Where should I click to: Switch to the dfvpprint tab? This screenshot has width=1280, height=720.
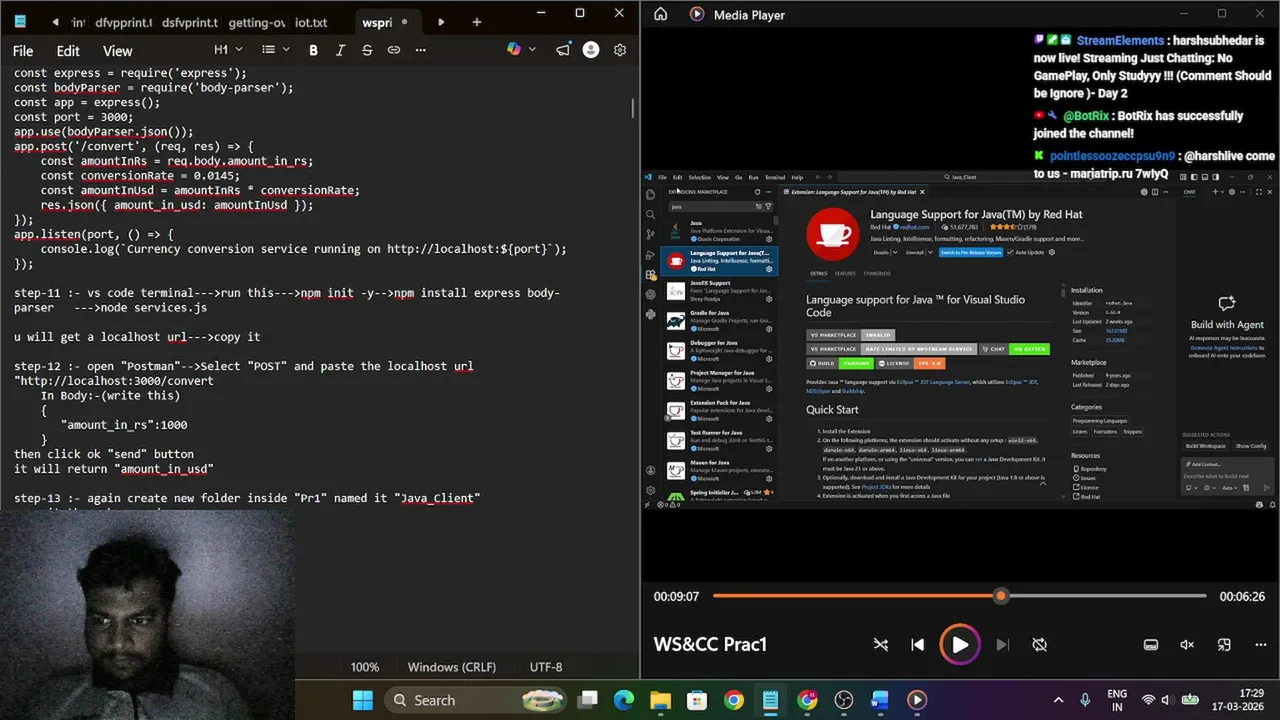(x=124, y=22)
